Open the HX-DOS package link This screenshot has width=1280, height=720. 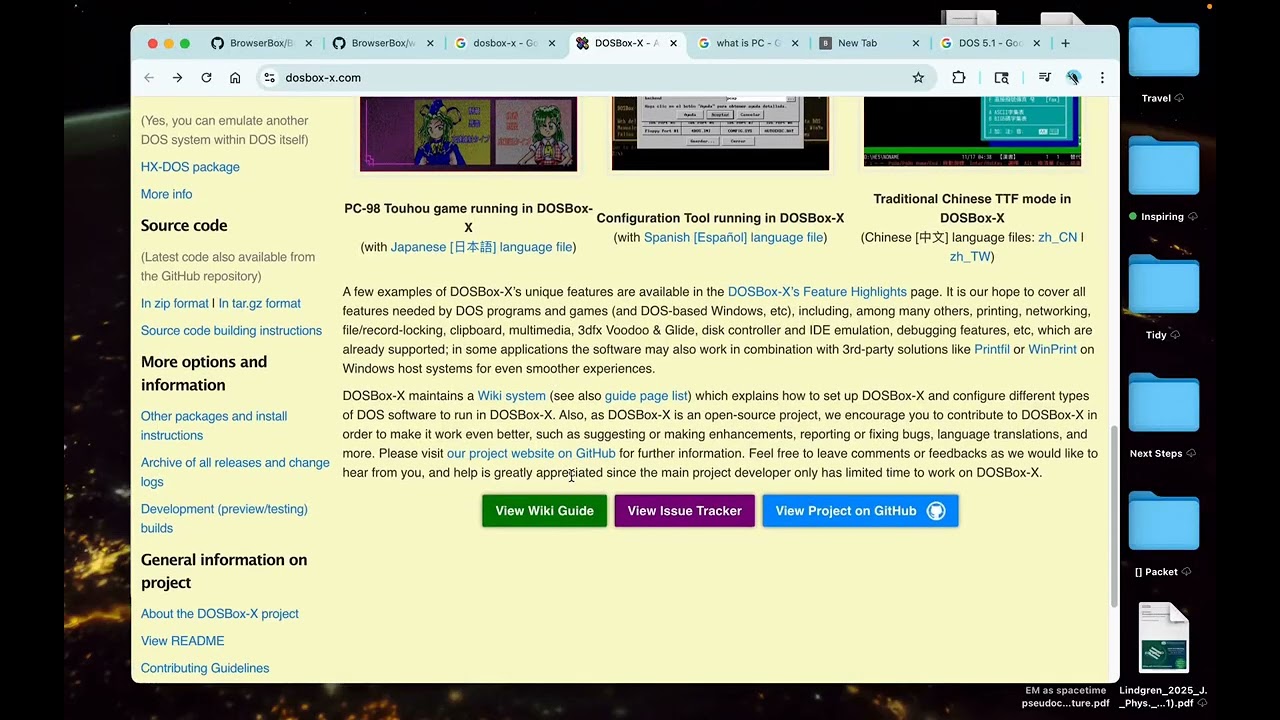click(190, 167)
